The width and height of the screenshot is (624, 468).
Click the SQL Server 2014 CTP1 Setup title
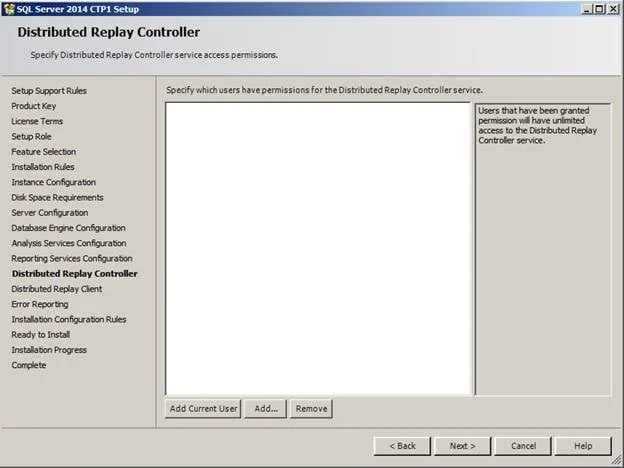(x=78, y=9)
